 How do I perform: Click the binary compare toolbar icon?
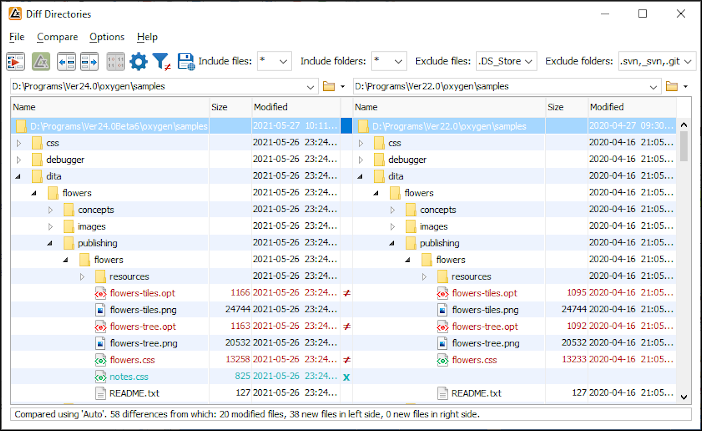tap(115, 62)
